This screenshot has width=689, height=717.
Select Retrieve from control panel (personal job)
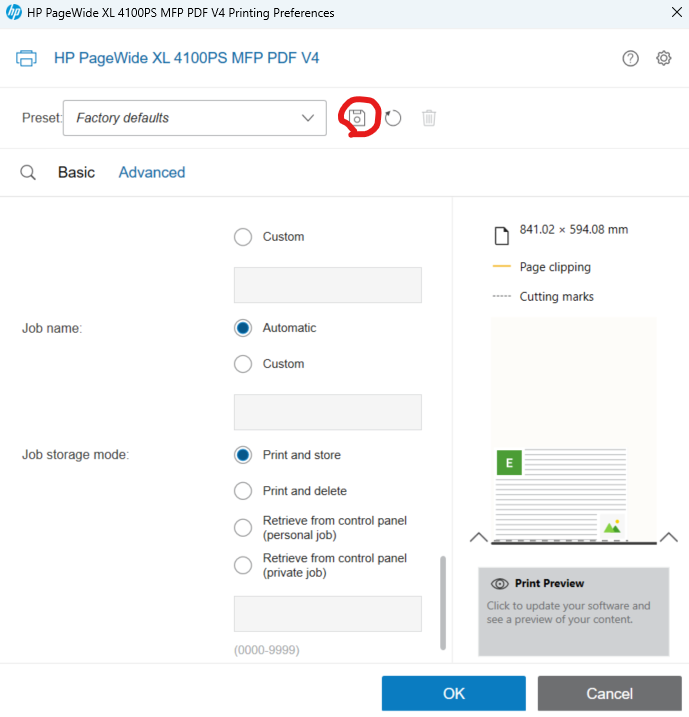click(243, 528)
